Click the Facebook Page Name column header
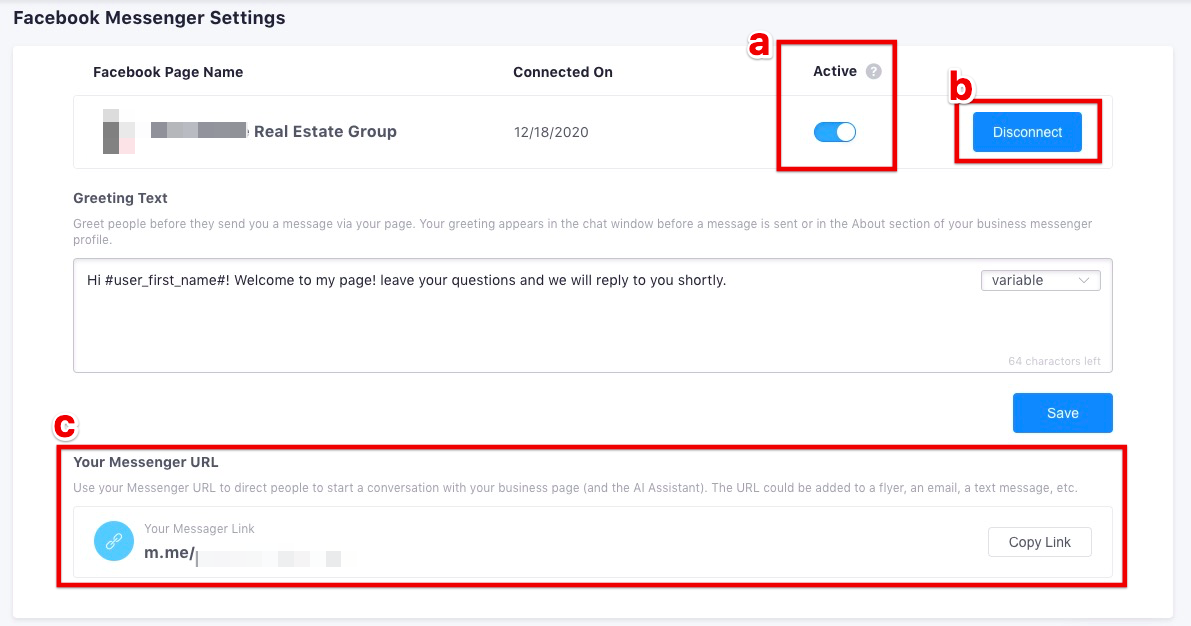The width and height of the screenshot is (1191, 626). (x=168, y=72)
